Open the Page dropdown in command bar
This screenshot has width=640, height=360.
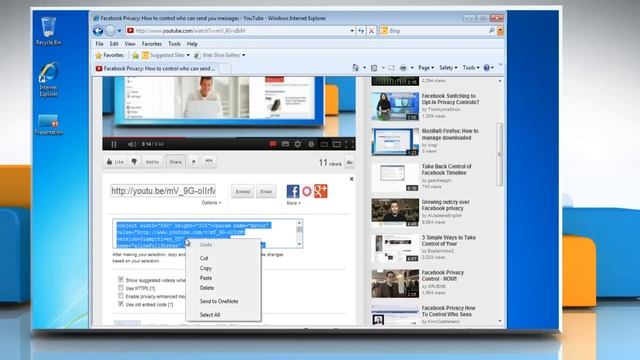pos(426,68)
